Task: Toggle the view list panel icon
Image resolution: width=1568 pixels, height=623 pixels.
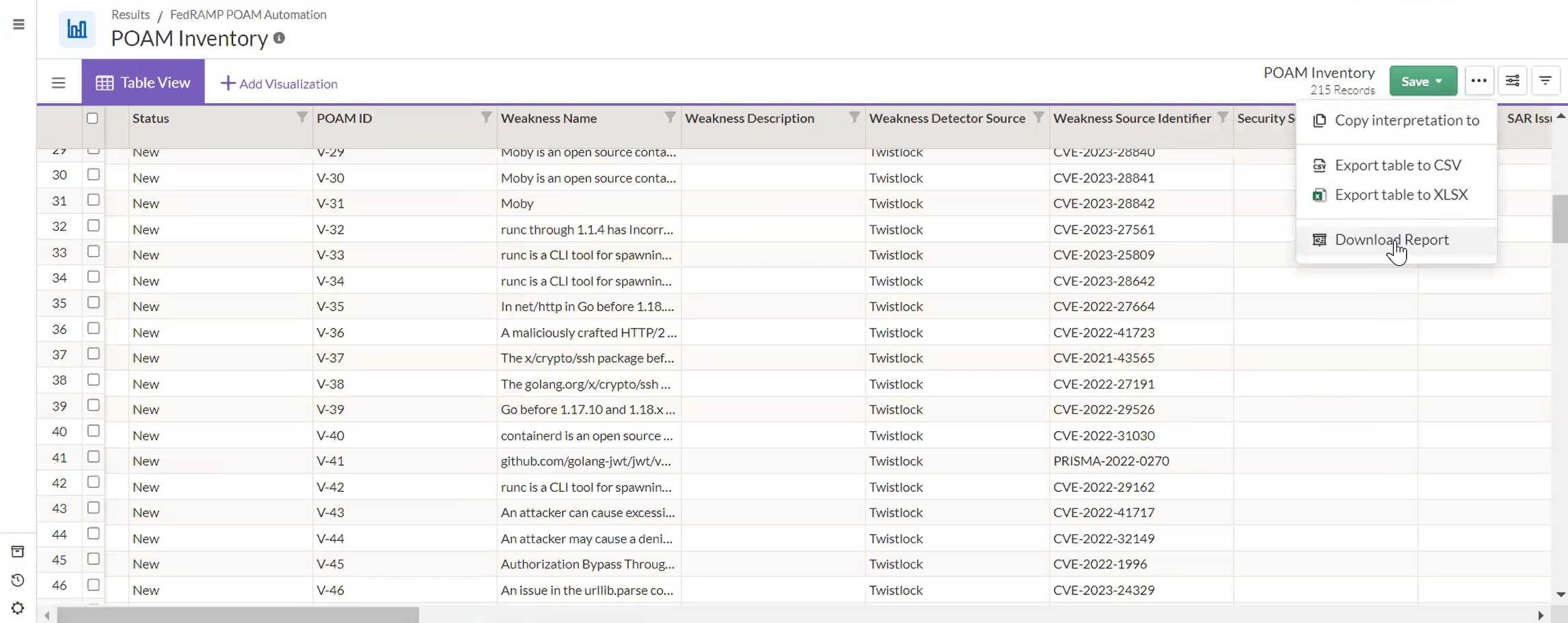Action: tap(59, 83)
